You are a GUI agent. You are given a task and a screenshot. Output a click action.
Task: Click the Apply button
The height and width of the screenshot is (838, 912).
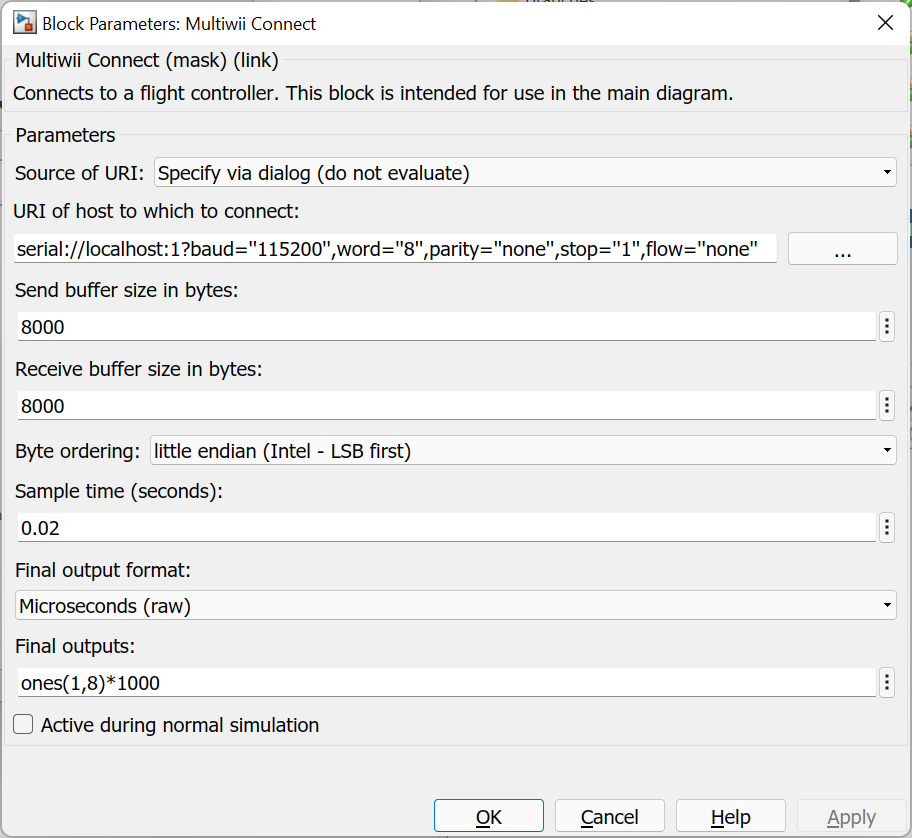(851, 817)
